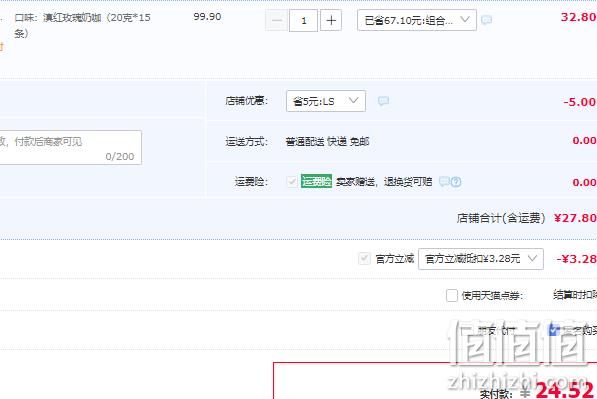Click the 店铺合计(含运费) label
This screenshot has width=597, height=399.
coord(501,218)
